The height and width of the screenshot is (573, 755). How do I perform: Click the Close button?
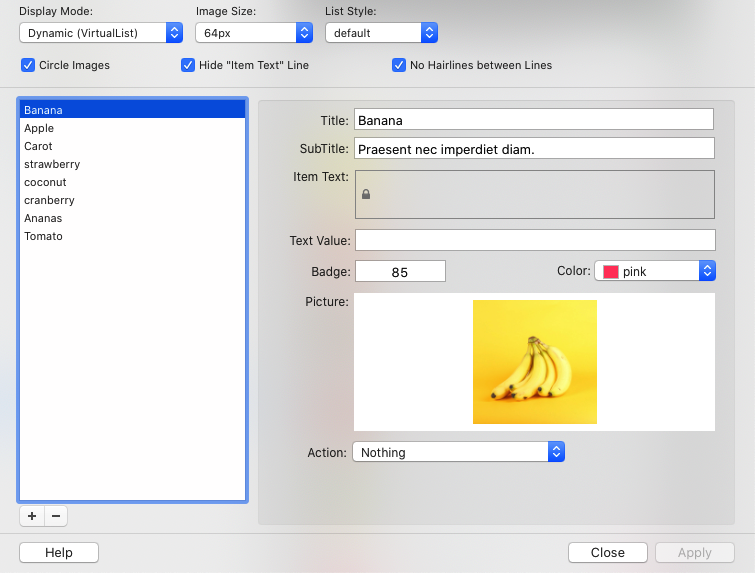[x=607, y=552]
